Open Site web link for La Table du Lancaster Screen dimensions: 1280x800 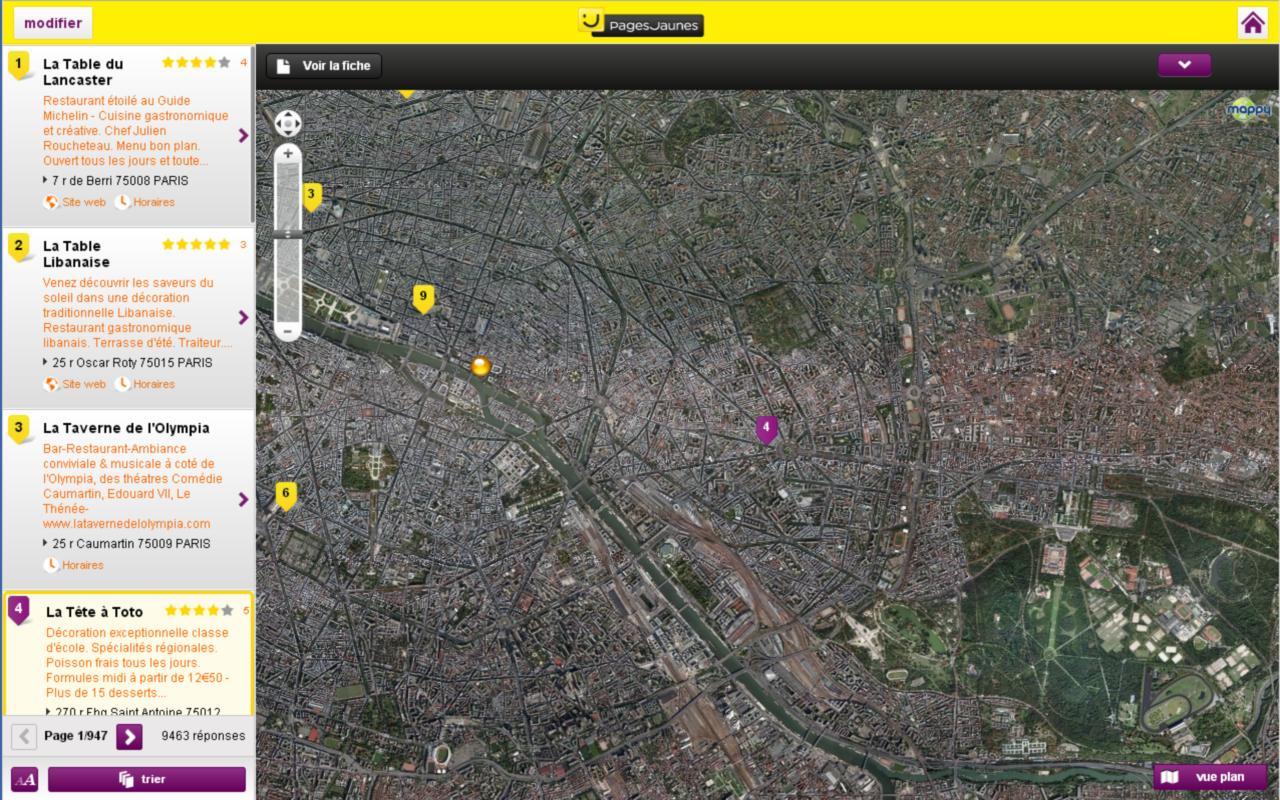click(x=75, y=202)
